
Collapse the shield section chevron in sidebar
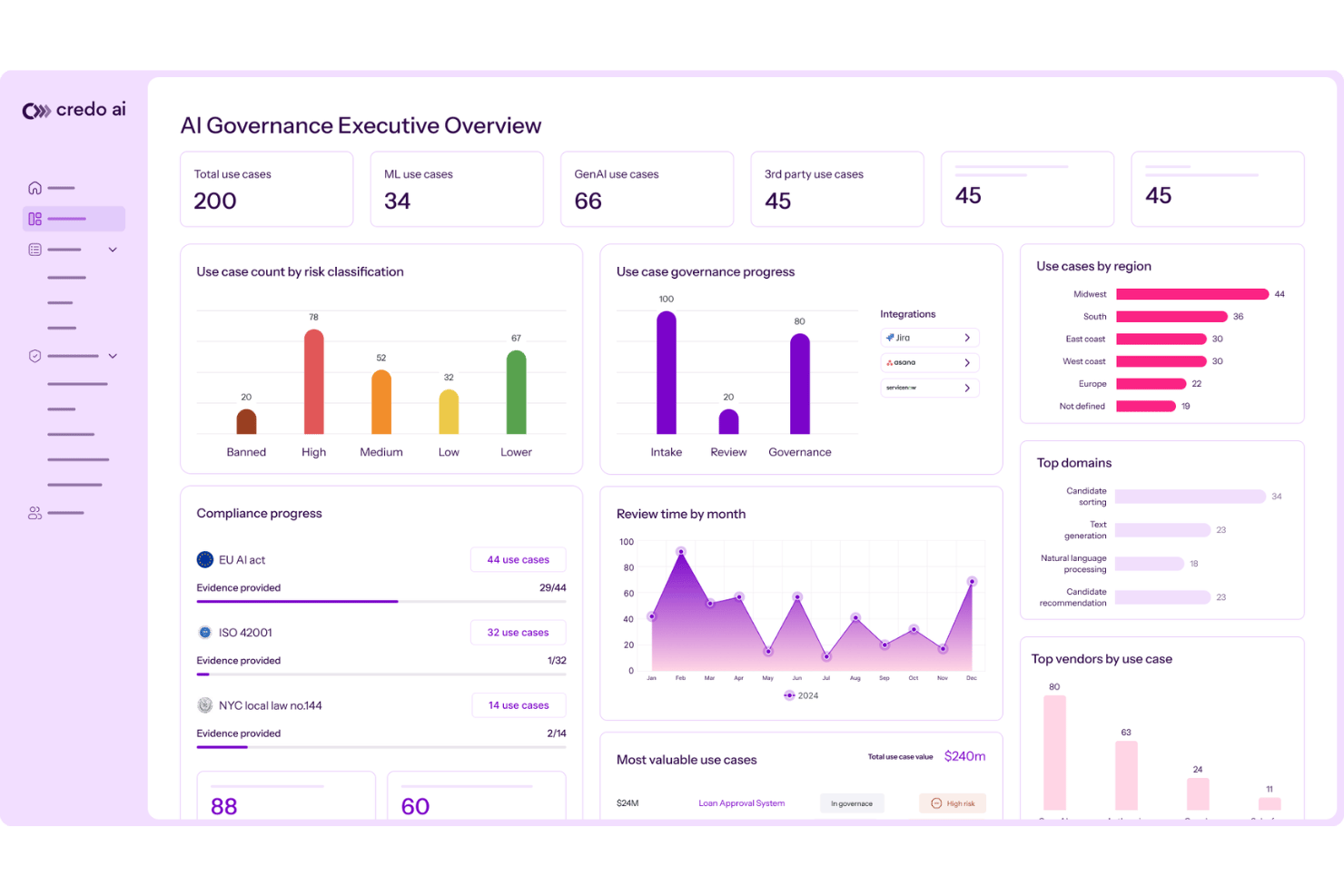[113, 356]
